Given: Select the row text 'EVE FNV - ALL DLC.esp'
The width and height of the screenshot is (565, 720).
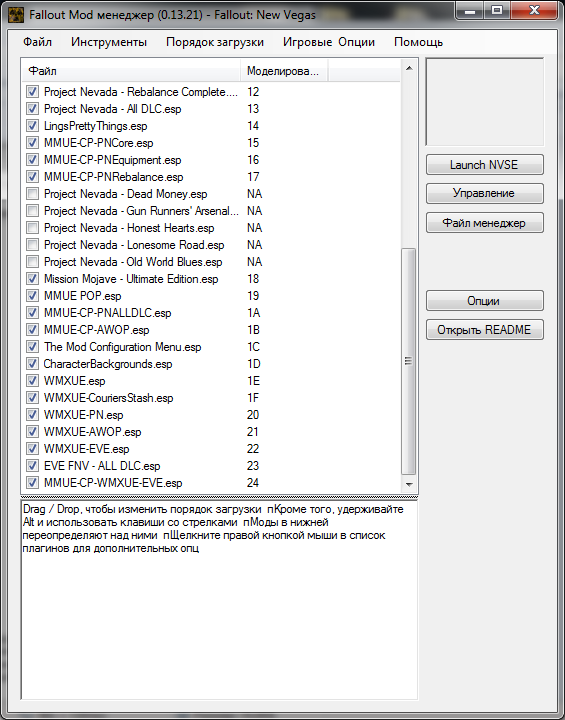Looking at the screenshot, I should [x=102, y=466].
